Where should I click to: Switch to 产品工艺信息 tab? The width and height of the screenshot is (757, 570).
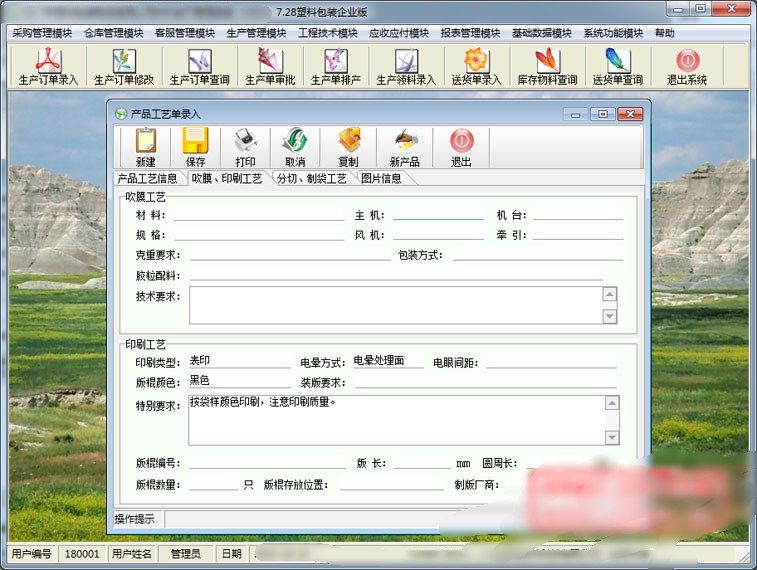point(148,179)
